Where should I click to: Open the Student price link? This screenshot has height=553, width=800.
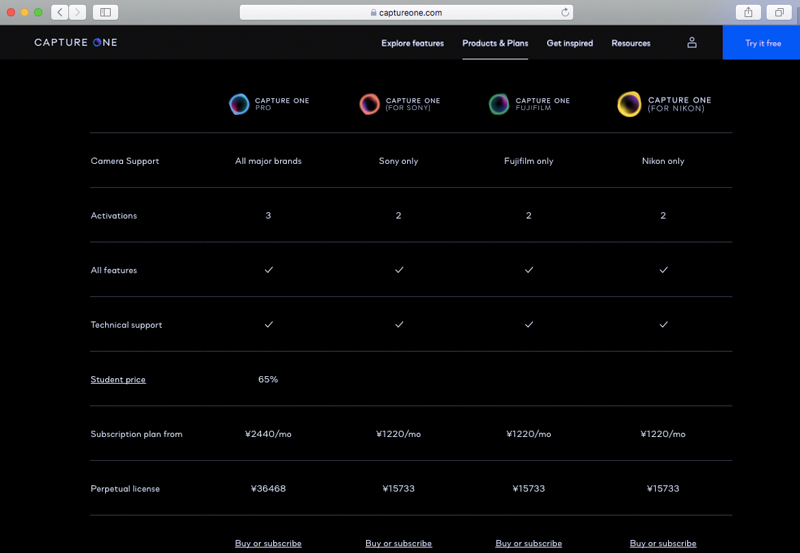point(118,380)
